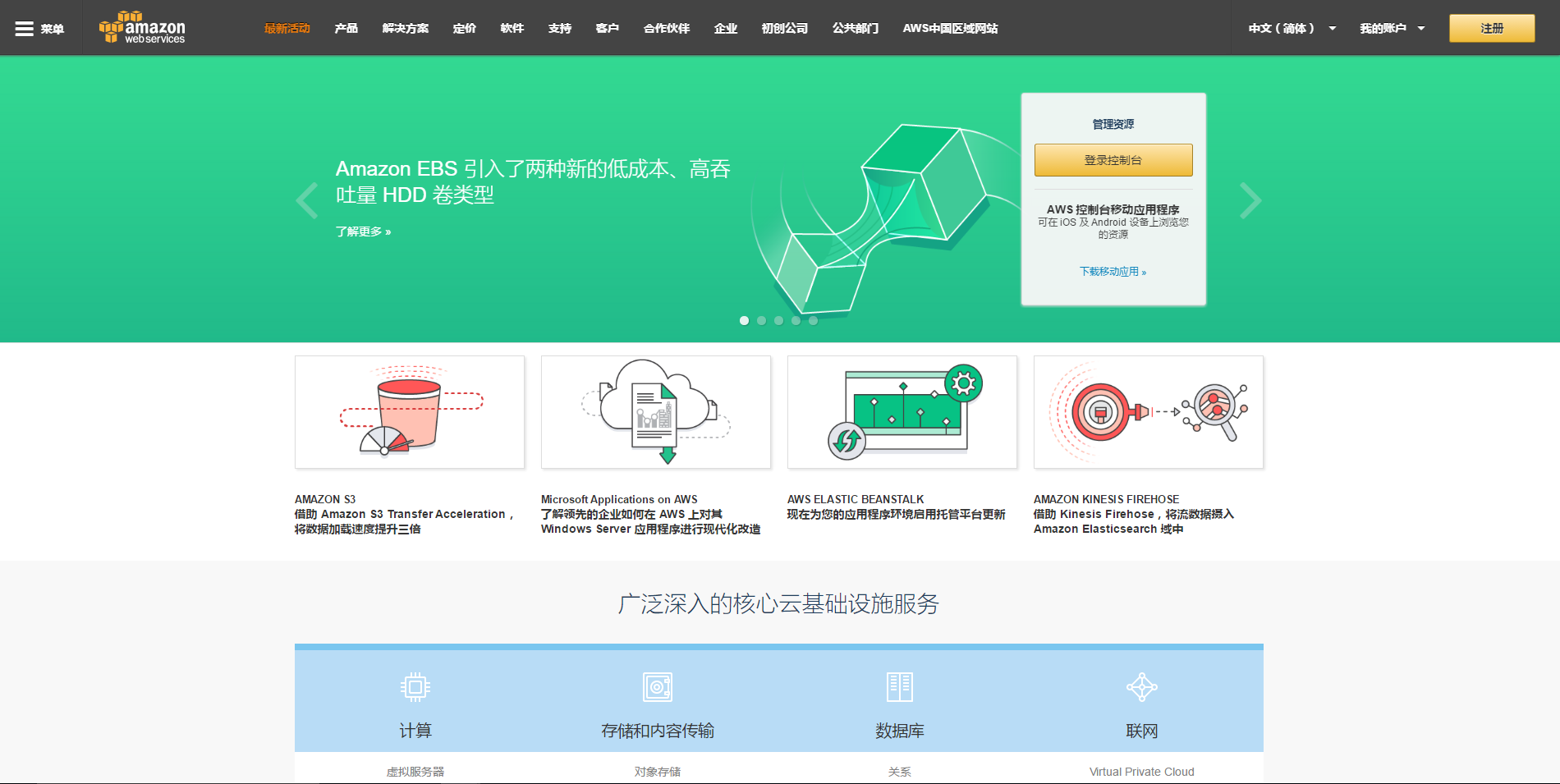Viewport: 1560px width, 784px height.
Task: Open the 合作伙伴 menu item
Action: pyautogui.click(x=667, y=28)
